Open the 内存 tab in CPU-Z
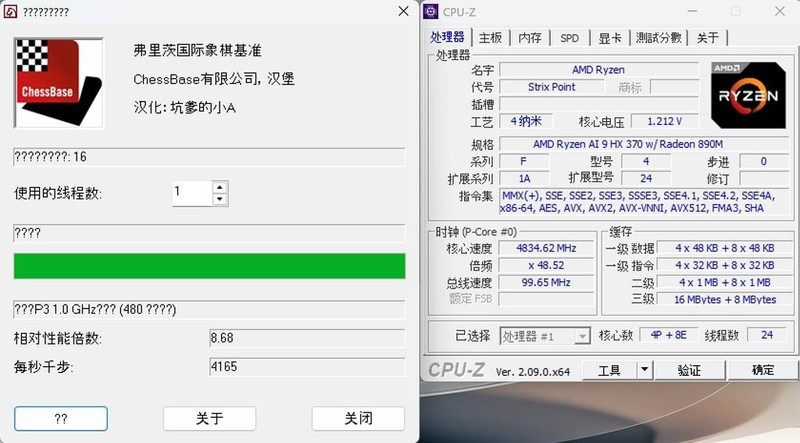Viewport: 800px width, 443px height. (530, 38)
